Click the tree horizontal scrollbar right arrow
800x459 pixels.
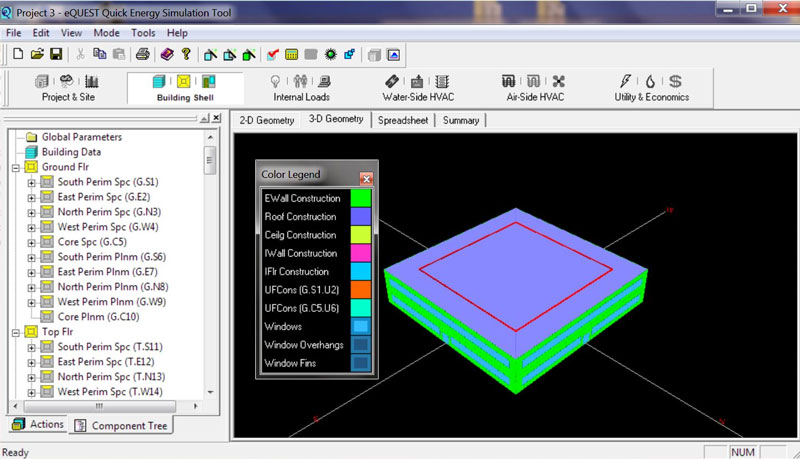click(195, 406)
